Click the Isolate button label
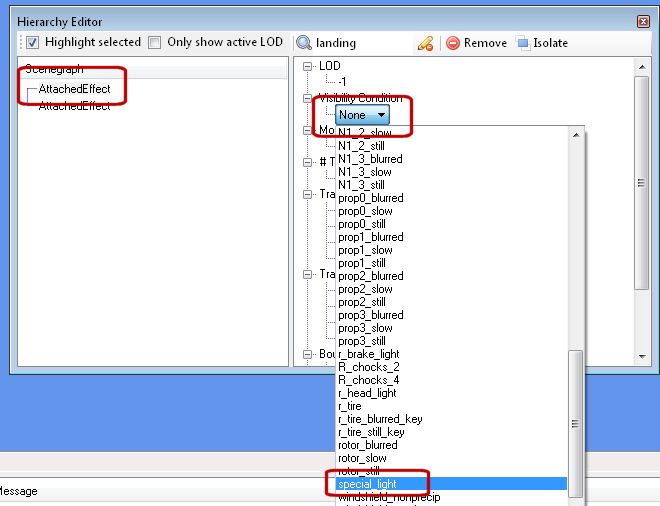Image resolution: width=660 pixels, height=506 pixels. tap(550, 43)
